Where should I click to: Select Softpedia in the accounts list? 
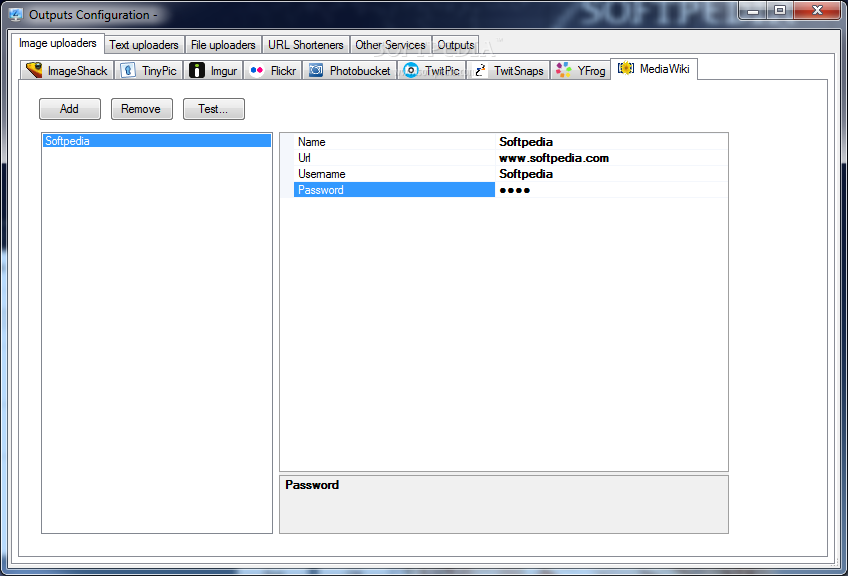[x=157, y=141]
